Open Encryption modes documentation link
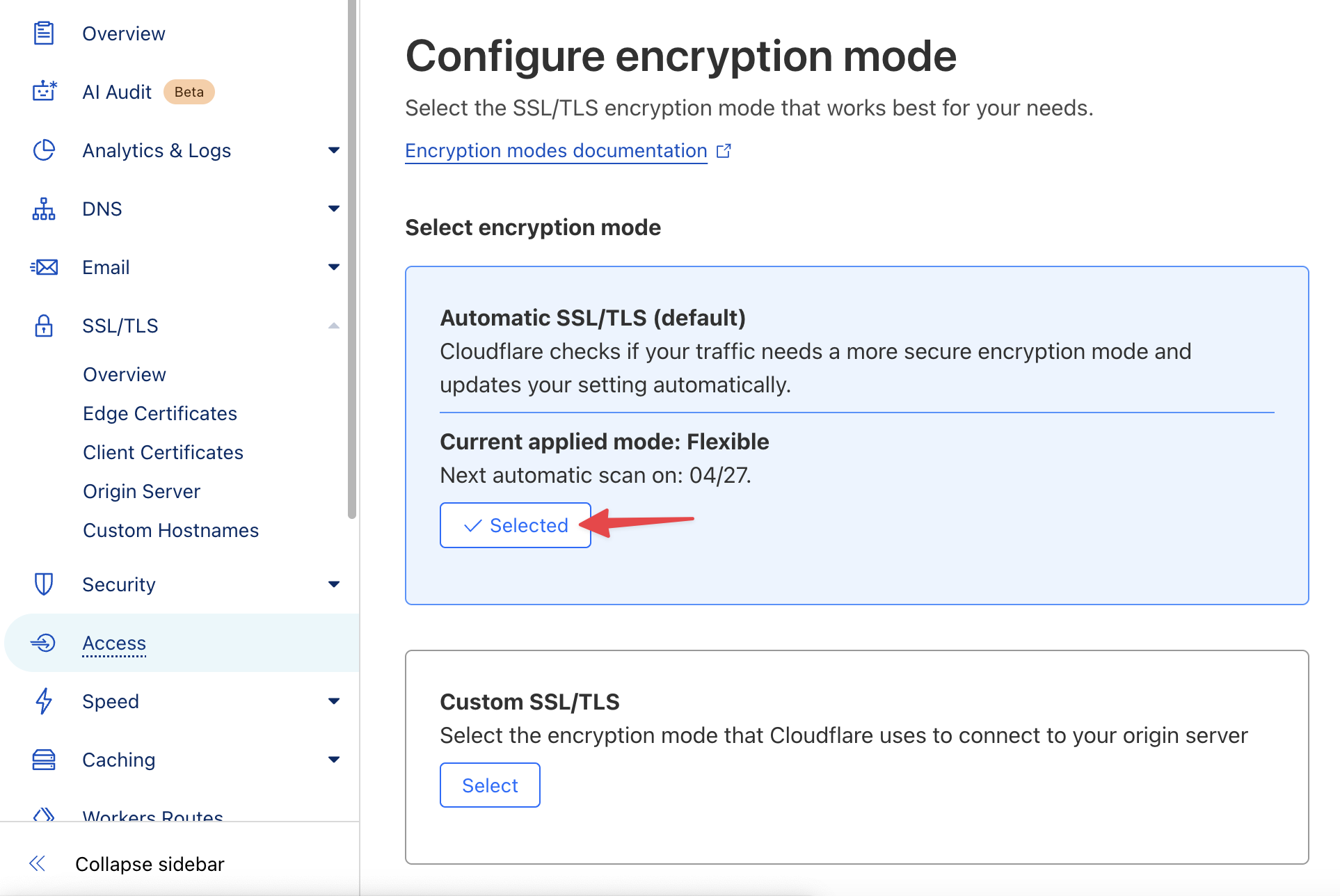 556,150
